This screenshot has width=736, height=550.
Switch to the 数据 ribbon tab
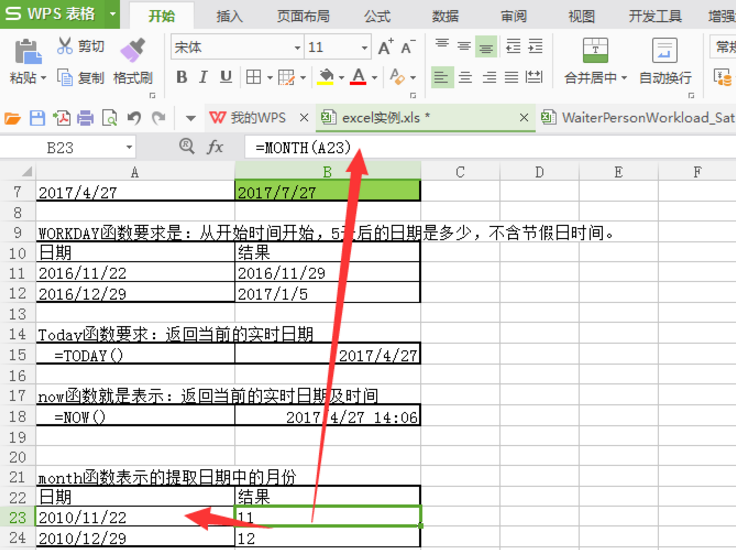pos(445,16)
